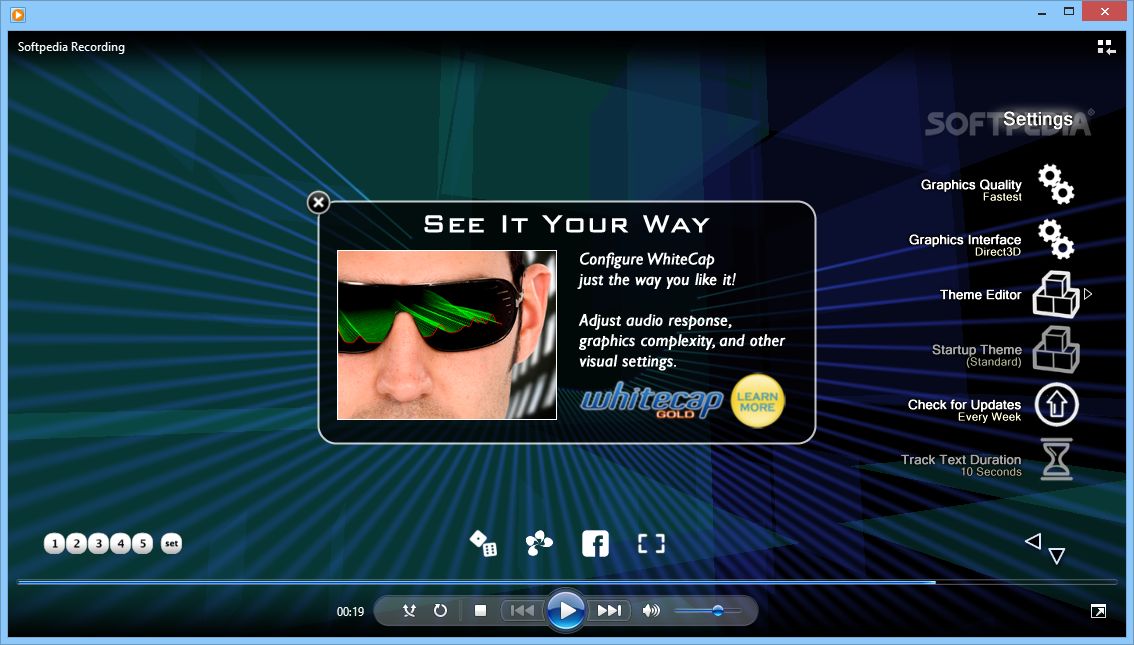Viewport: 1134px width, 645px height.
Task: Click the Graphics Quality gears icon
Action: pos(1056,184)
